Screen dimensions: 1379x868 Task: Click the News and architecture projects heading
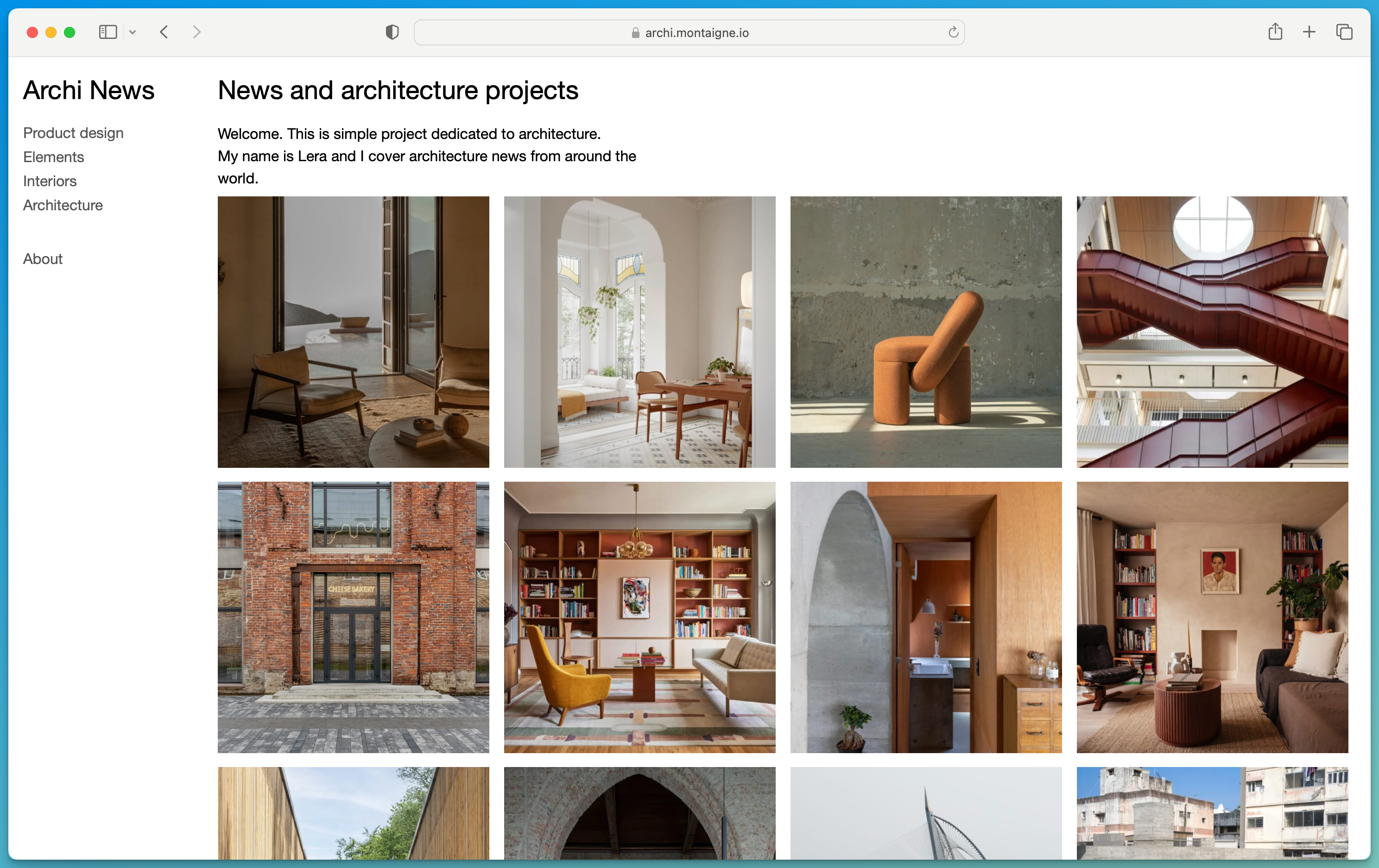pos(398,90)
